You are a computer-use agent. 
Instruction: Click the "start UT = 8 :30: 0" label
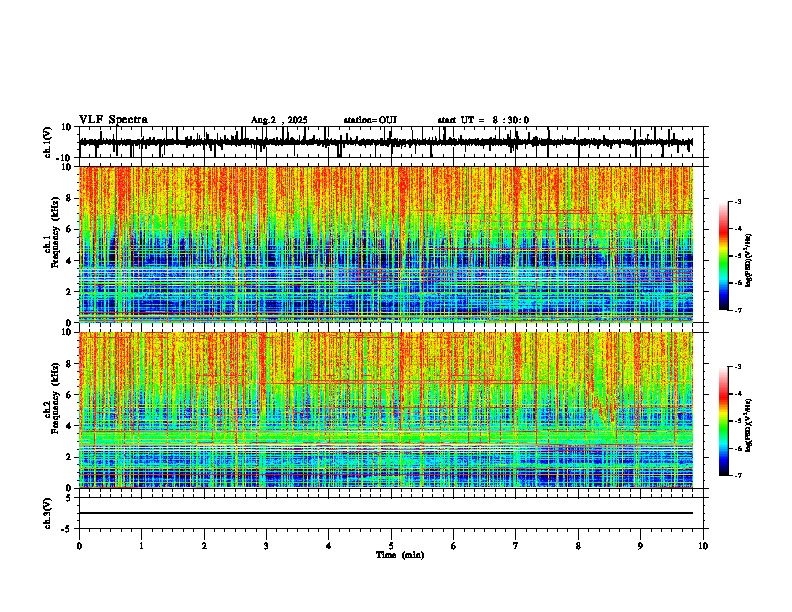(483, 120)
